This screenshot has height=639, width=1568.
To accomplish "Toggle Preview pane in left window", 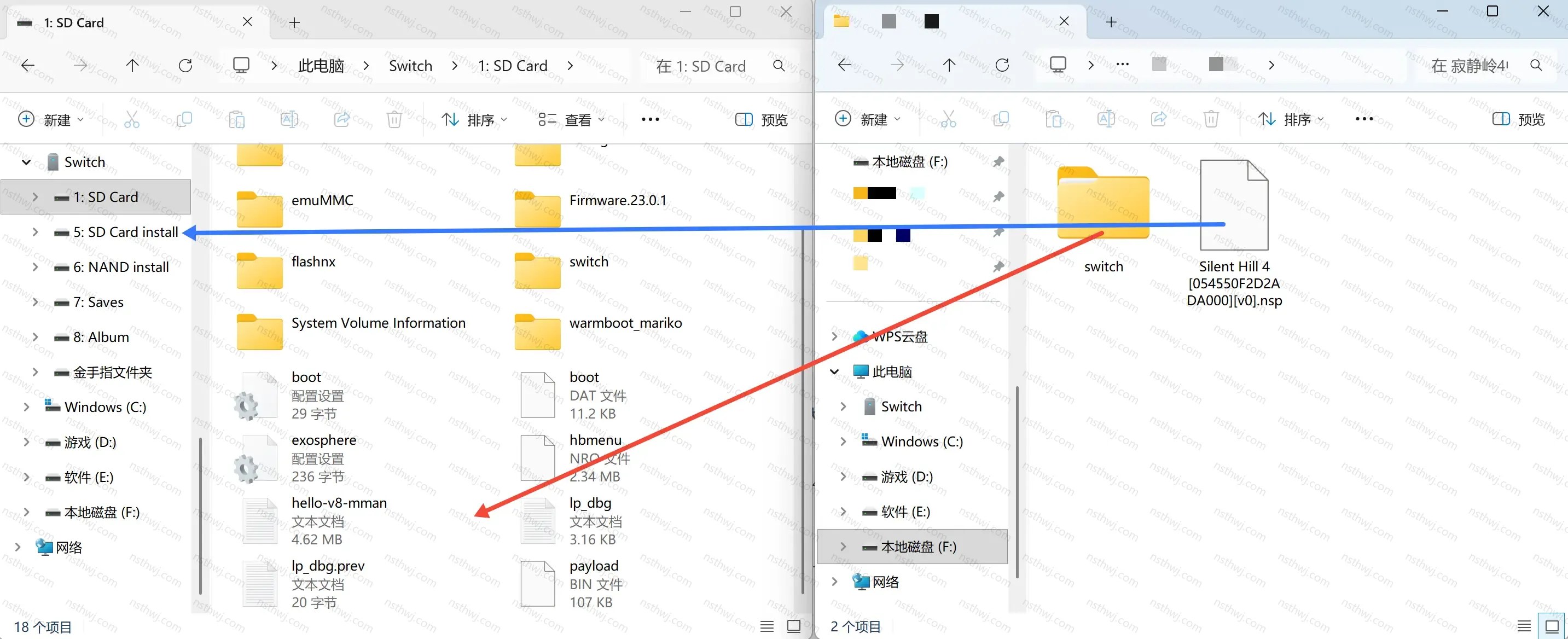I will point(761,120).
